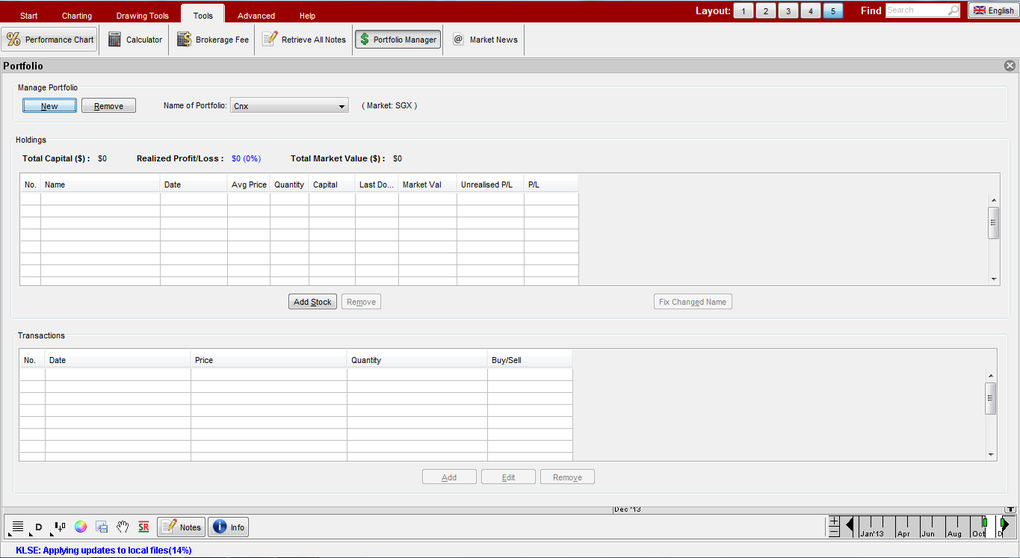The width and height of the screenshot is (1020, 558).
Task: Open the chart list lines icon
Action: [18, 527]
